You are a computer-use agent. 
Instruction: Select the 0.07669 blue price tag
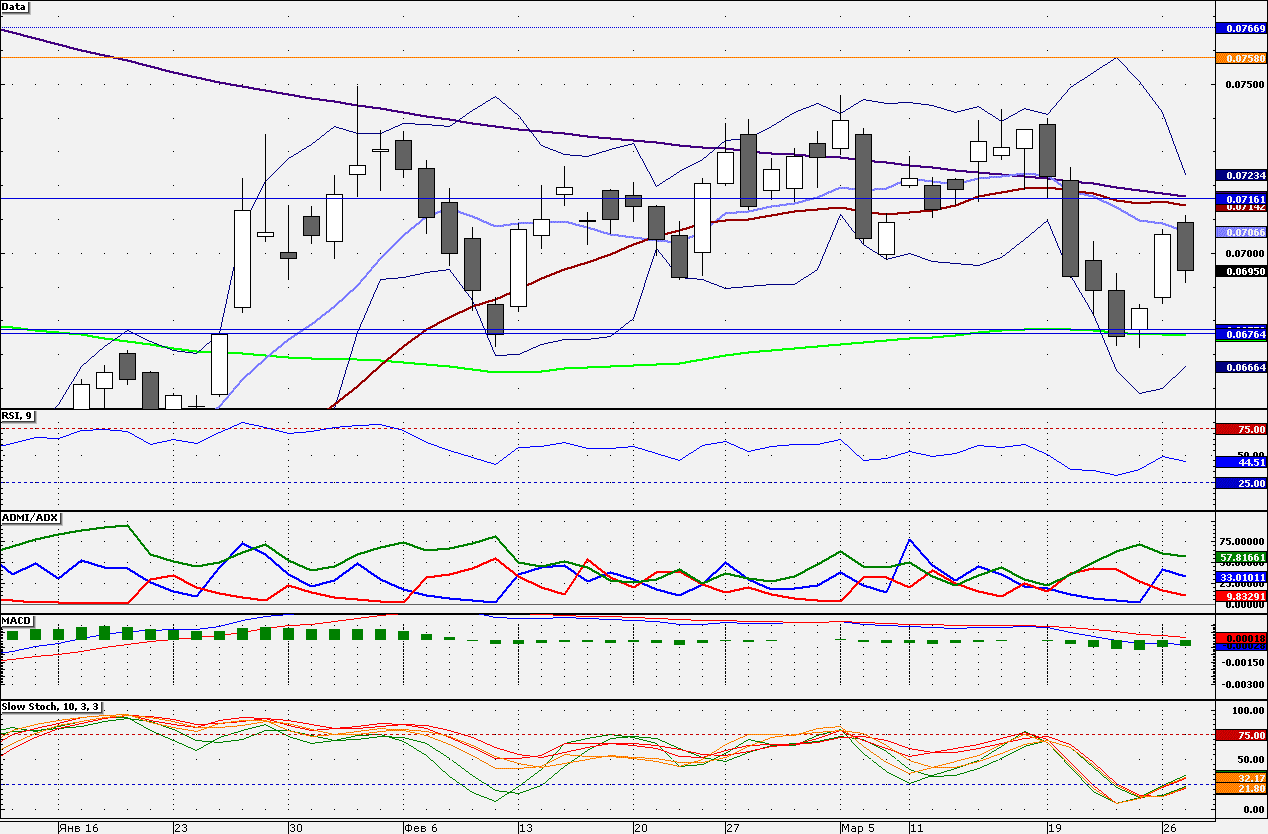point(1241,28)
